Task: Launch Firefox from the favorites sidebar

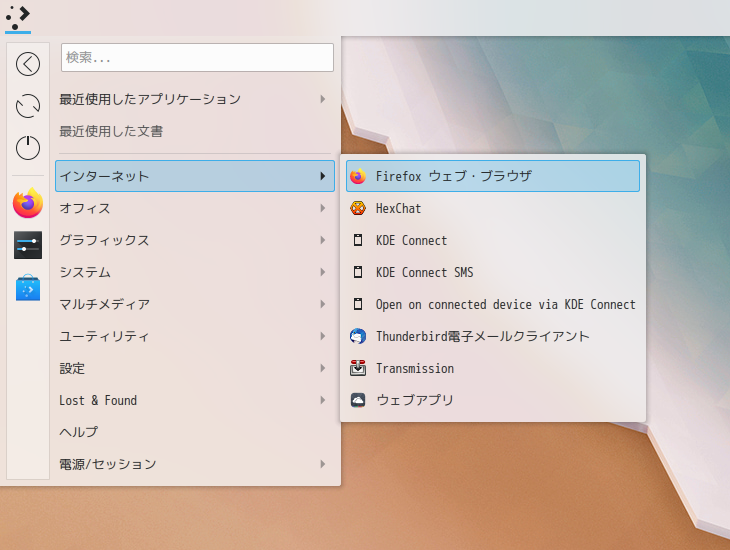Action: pos(28,203)
